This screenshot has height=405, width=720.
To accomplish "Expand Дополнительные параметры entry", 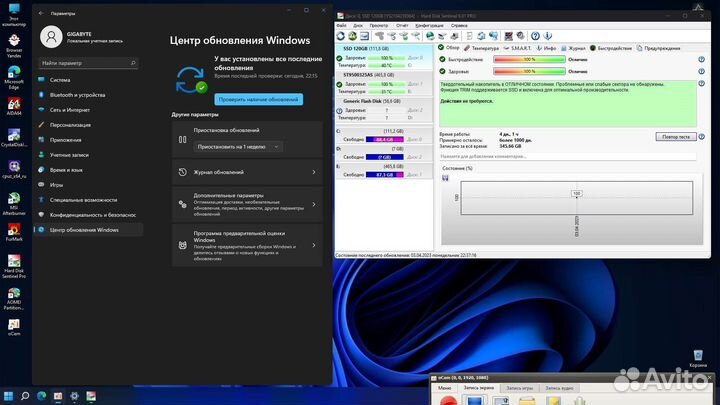I will pyautogui.click(x=248, y=204).
